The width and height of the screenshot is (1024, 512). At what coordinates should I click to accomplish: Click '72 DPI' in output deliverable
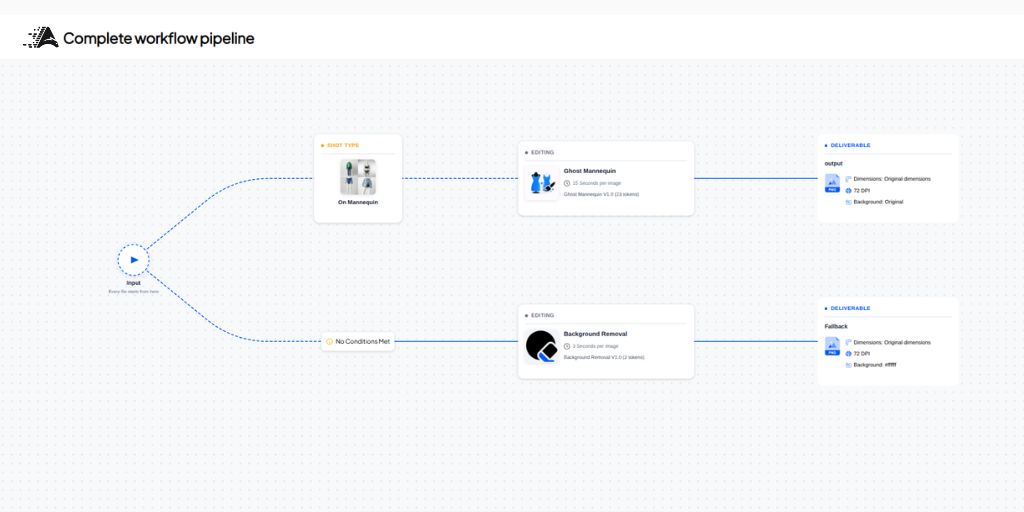(862, 191)
